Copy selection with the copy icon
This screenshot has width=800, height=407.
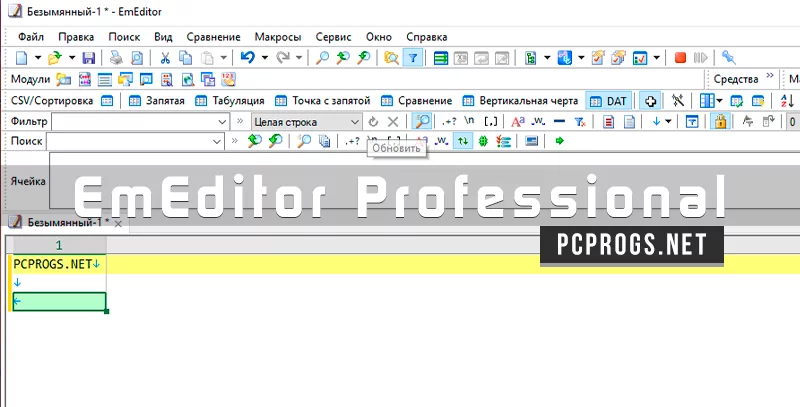[x=186, y=58]
